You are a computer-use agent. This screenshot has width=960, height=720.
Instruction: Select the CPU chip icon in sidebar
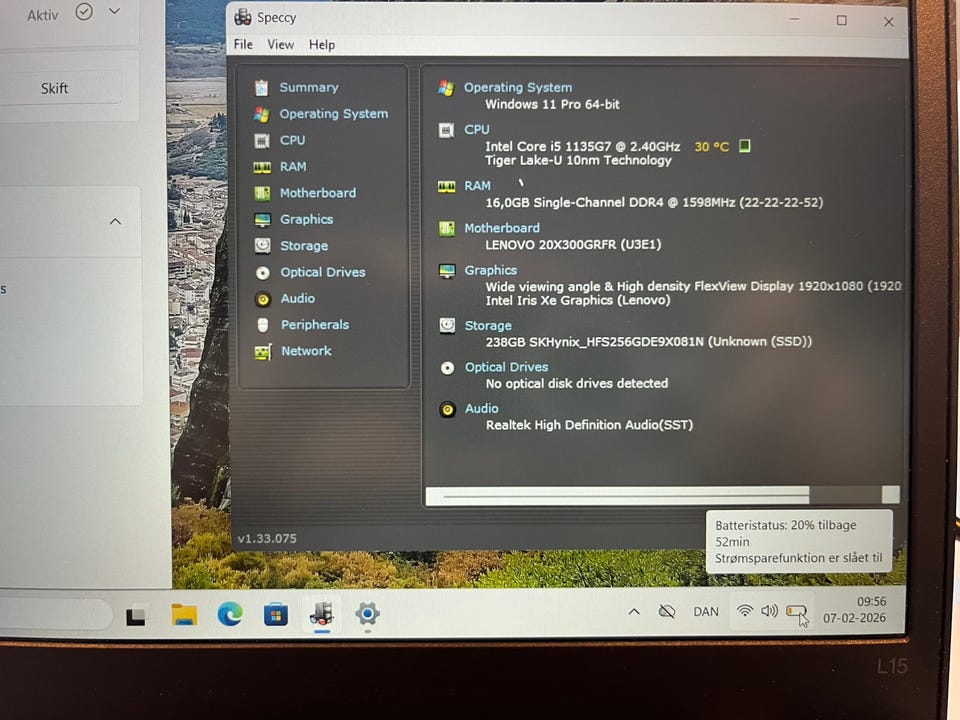click(261, 141)
